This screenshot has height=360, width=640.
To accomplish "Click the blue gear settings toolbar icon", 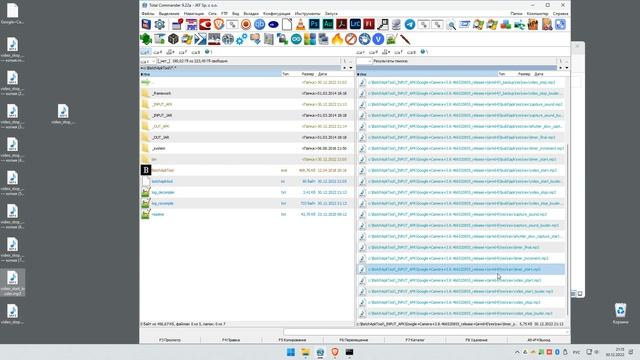I will (160, 24).
